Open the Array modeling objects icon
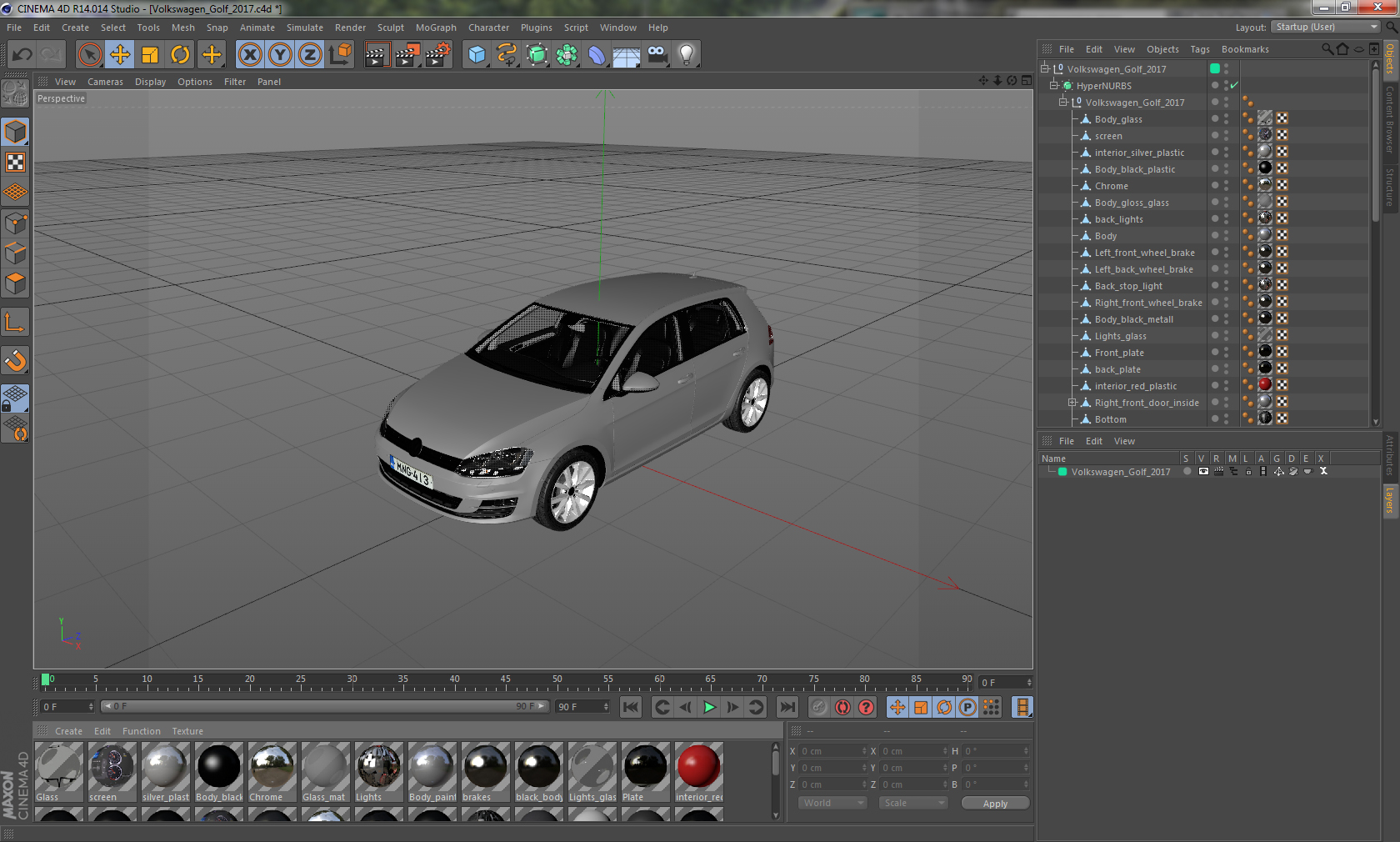This screenshot has height=842, width=1400. 567,55
